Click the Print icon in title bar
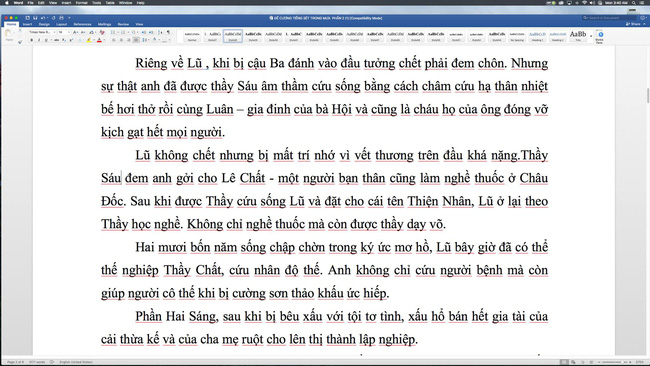This screenshot has height=366, width=650. 61,18
